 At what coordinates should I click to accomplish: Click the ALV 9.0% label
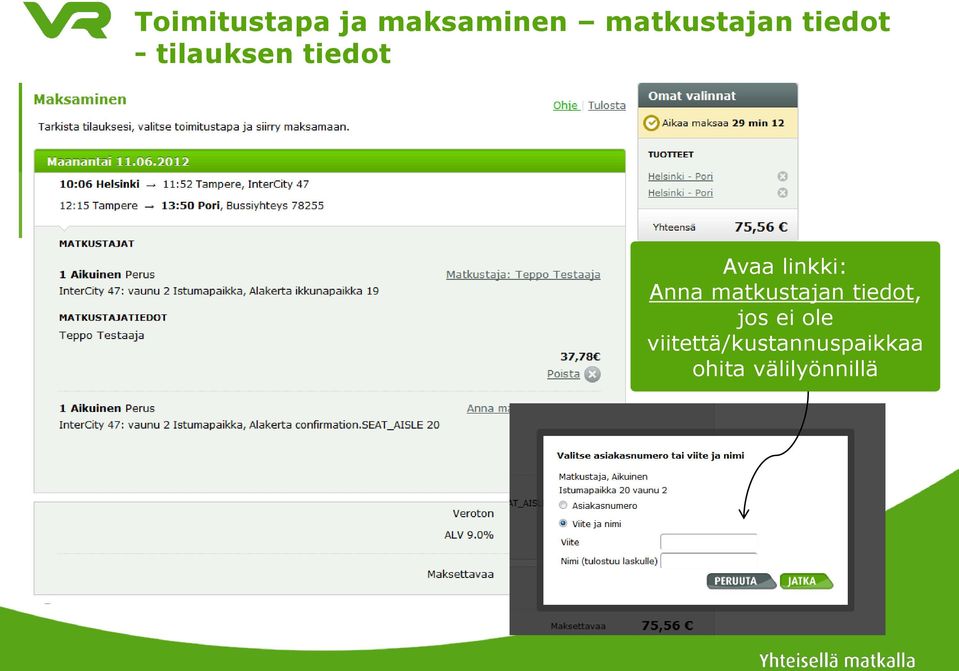[468, 535]
